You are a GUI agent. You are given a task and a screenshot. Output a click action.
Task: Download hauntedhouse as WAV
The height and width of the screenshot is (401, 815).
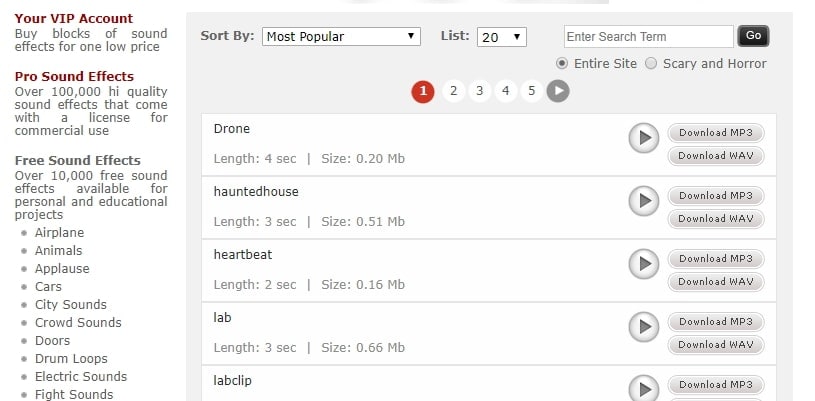pos(715,219)
